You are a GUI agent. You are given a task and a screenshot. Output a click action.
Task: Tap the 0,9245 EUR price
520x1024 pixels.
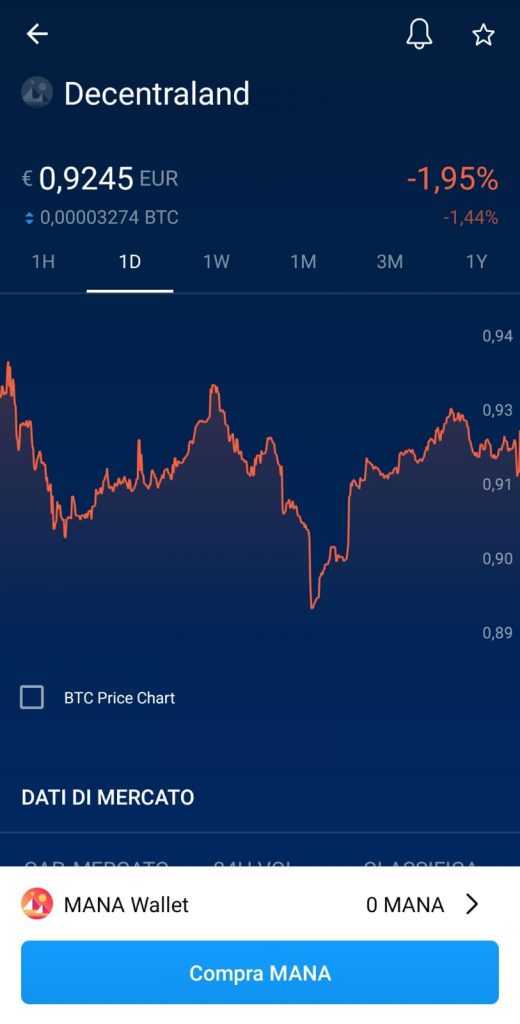[x=99, y=178]
